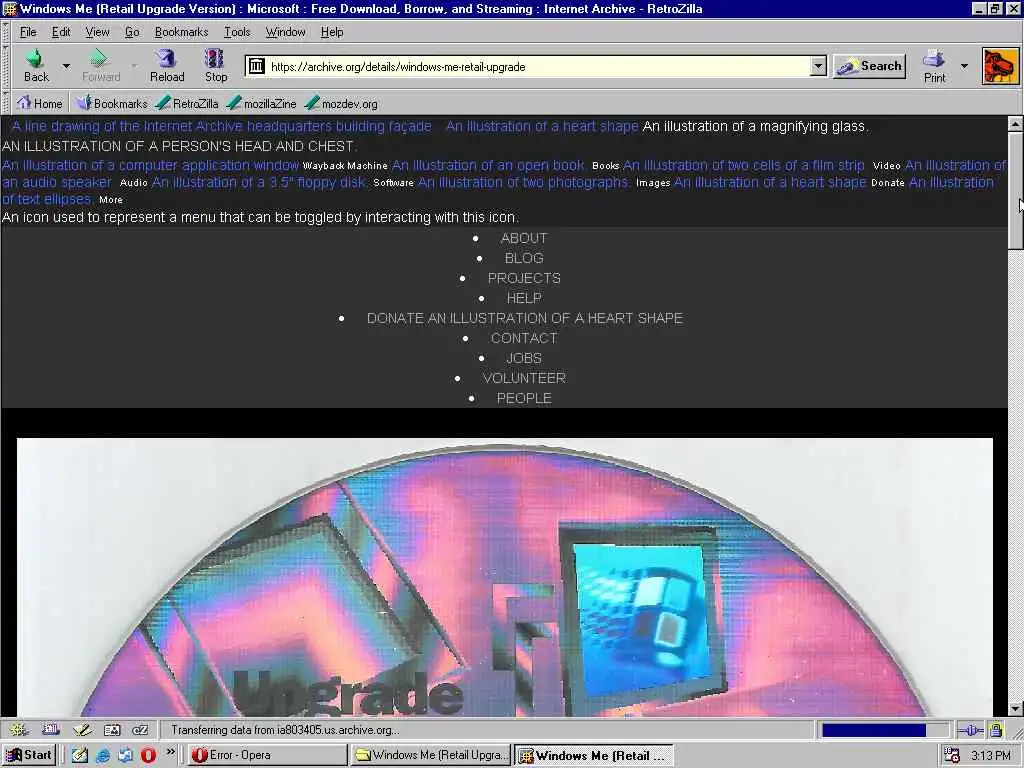This screenshot has width=1024, height=768.
Task: Click the PEOPLE list link
Action: 524,398
